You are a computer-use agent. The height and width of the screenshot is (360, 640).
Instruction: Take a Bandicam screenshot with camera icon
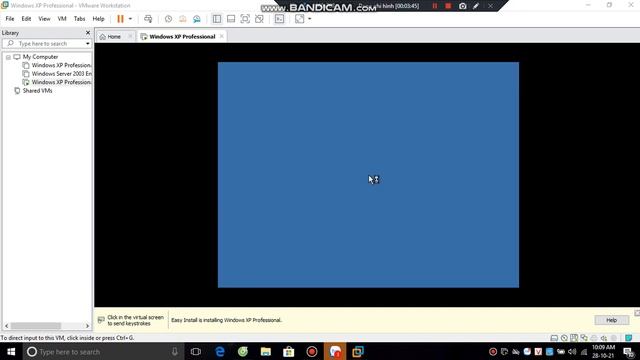coord(462,6)
